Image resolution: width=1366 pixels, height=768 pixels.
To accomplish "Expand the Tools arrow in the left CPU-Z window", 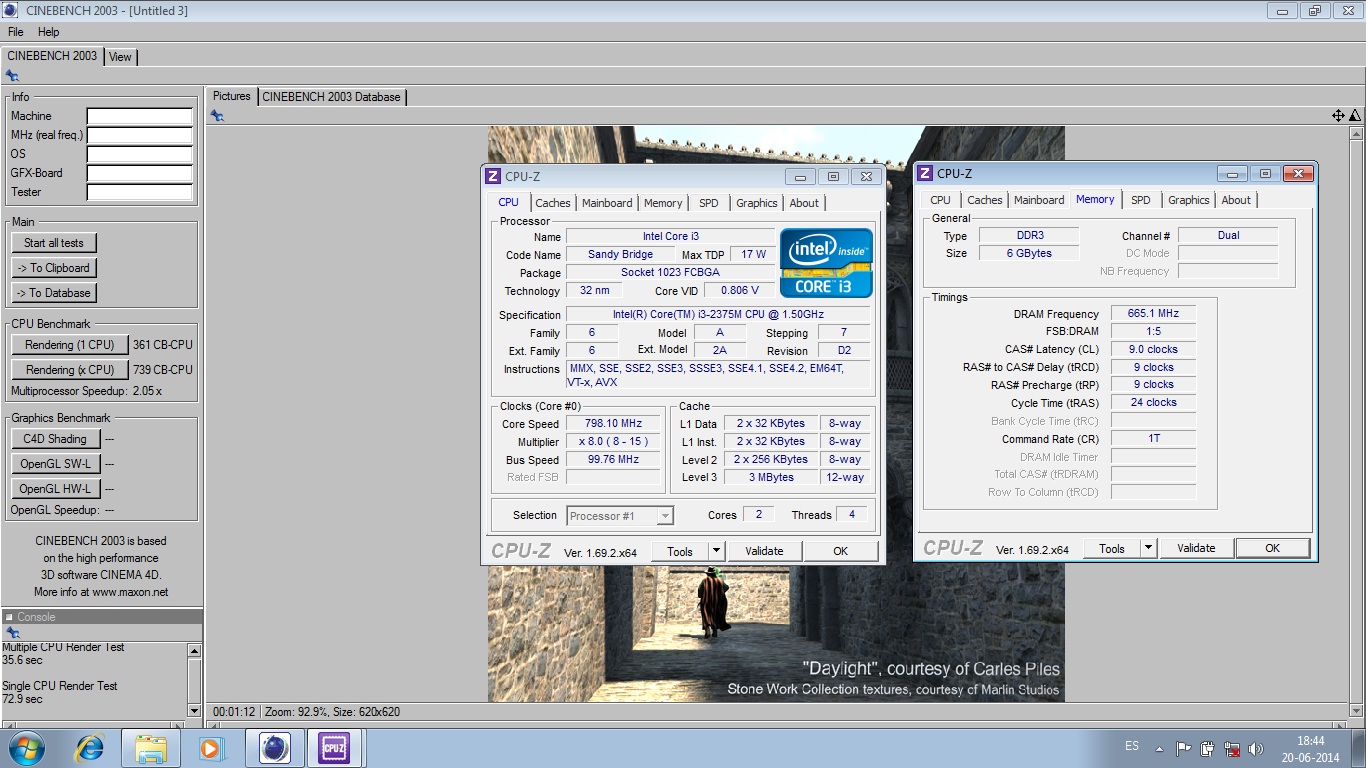I will pos(716,551).
